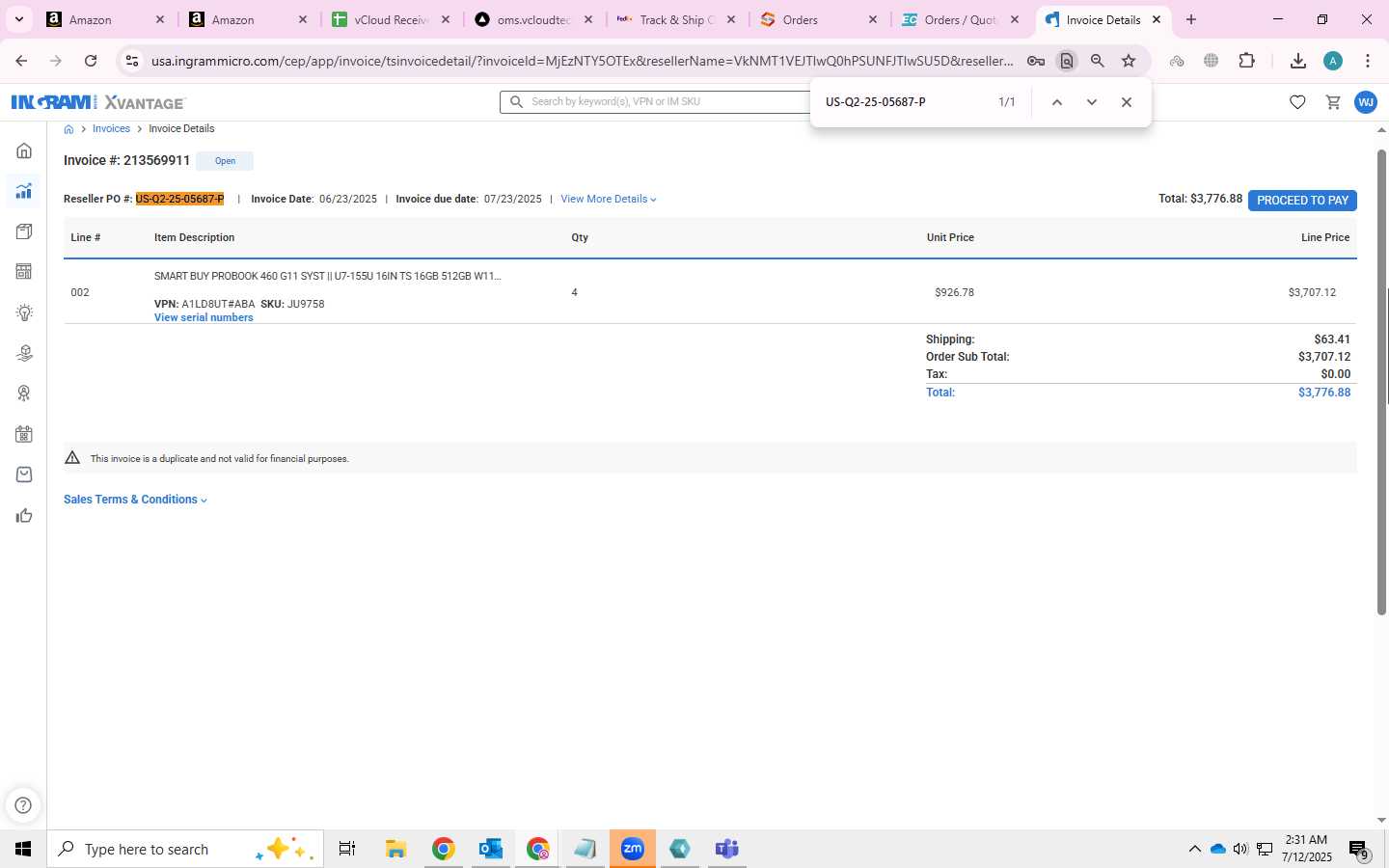
Task: Open Zoom from taskbar
Action: point(632,849)
